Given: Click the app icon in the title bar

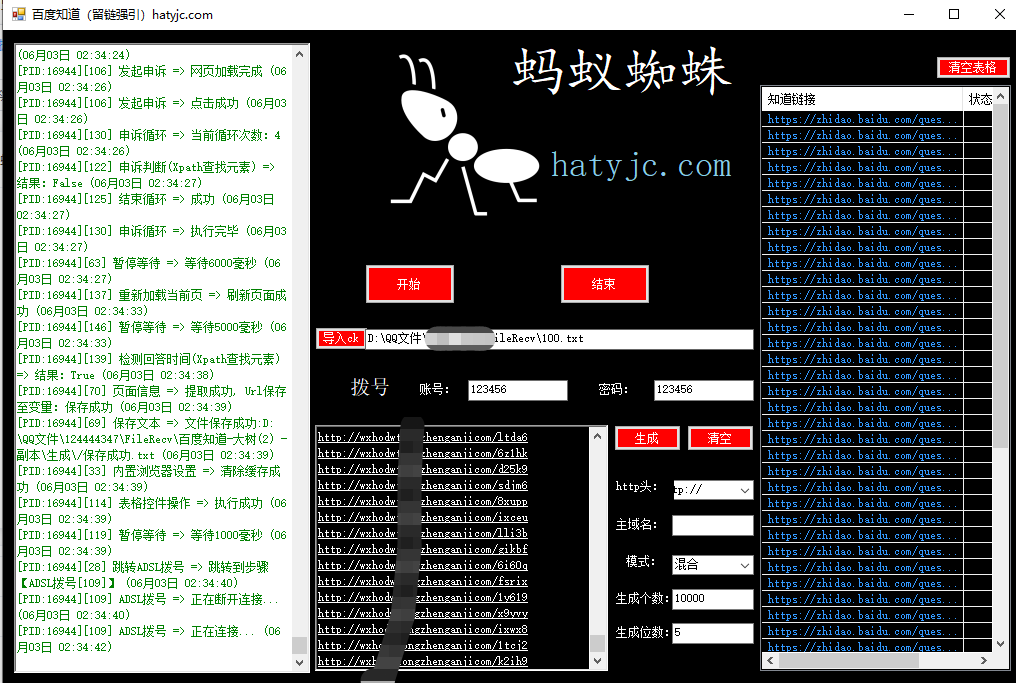Looking at the screenshot, I should [x=17, y=14].
